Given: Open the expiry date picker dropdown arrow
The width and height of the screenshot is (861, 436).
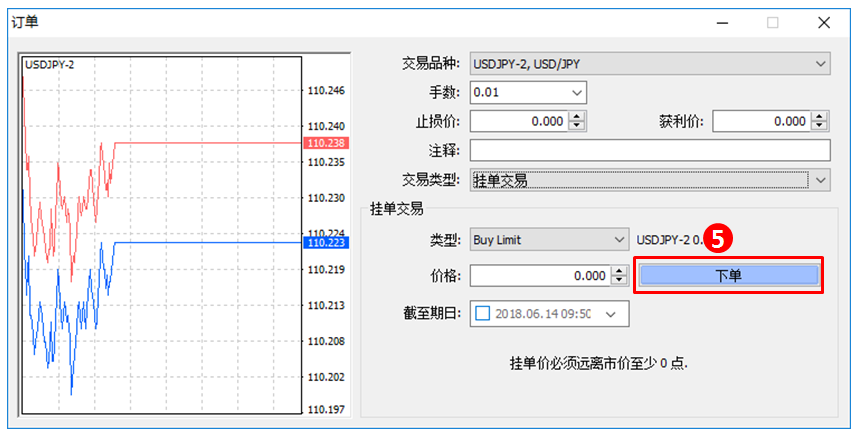Looking at the screenshot, I should pyautogui.click(x=611, y=314).
